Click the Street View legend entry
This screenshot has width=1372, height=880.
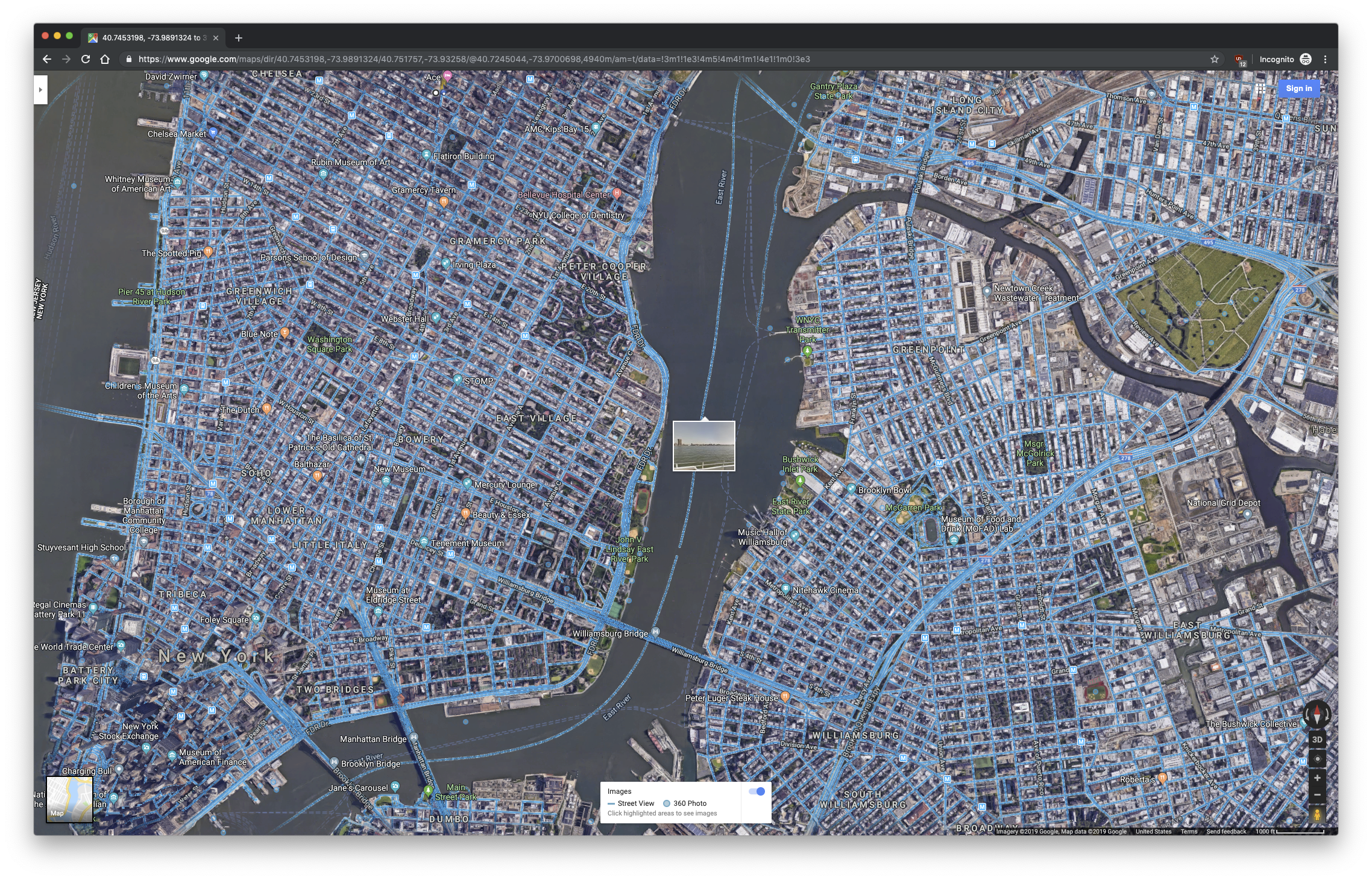point(631,803)
